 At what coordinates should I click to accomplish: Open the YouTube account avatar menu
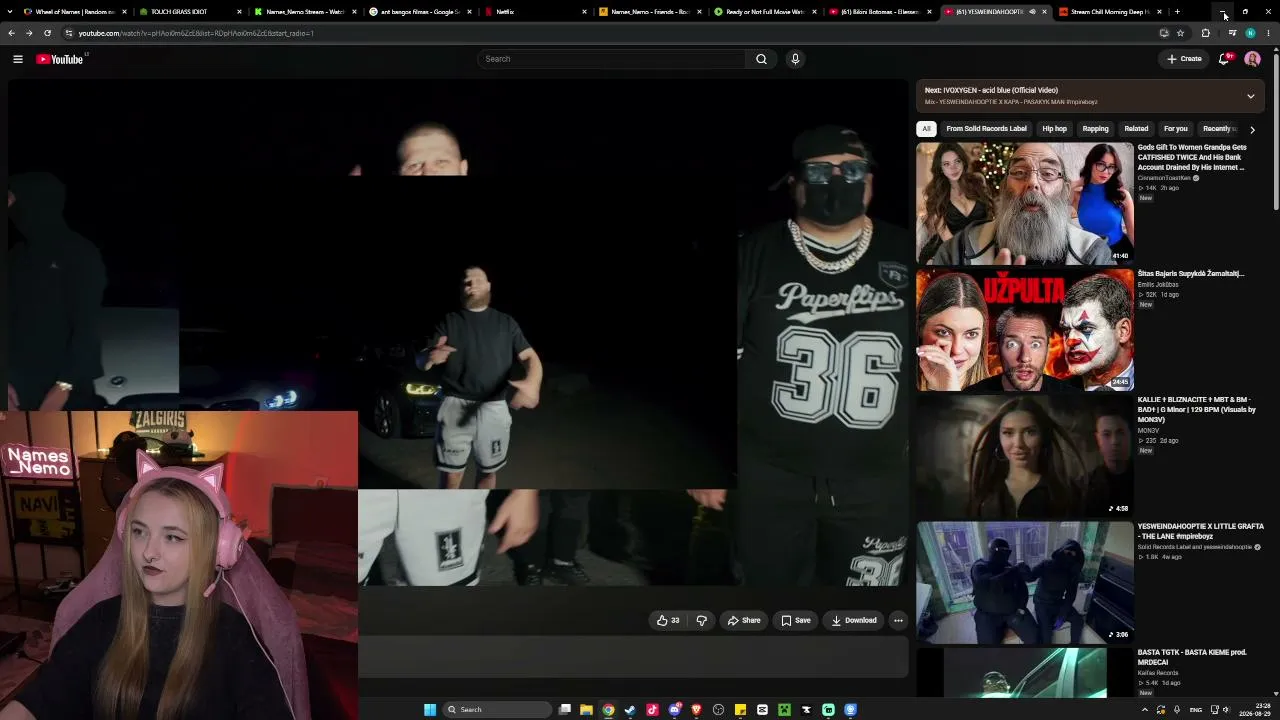tap(1252, 59)
